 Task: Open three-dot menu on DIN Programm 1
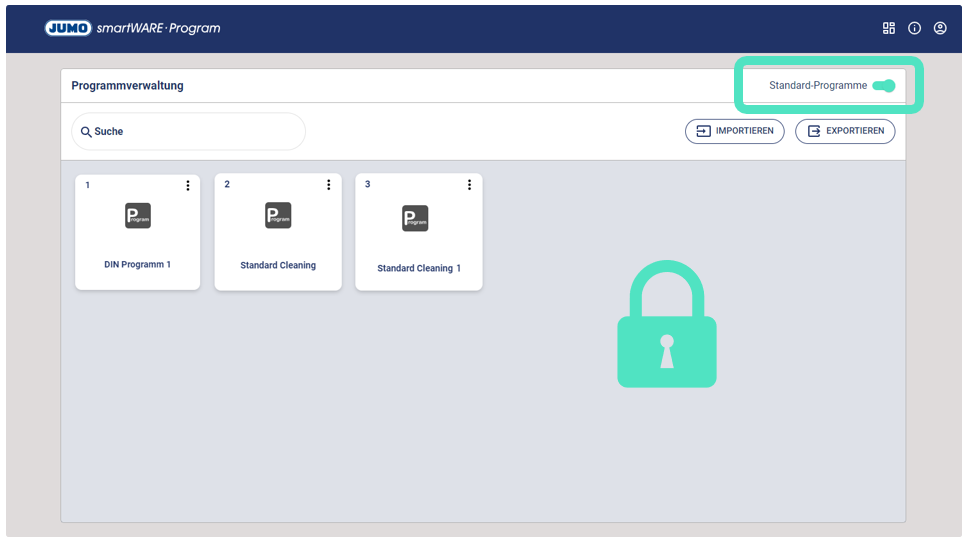point(188,185)
